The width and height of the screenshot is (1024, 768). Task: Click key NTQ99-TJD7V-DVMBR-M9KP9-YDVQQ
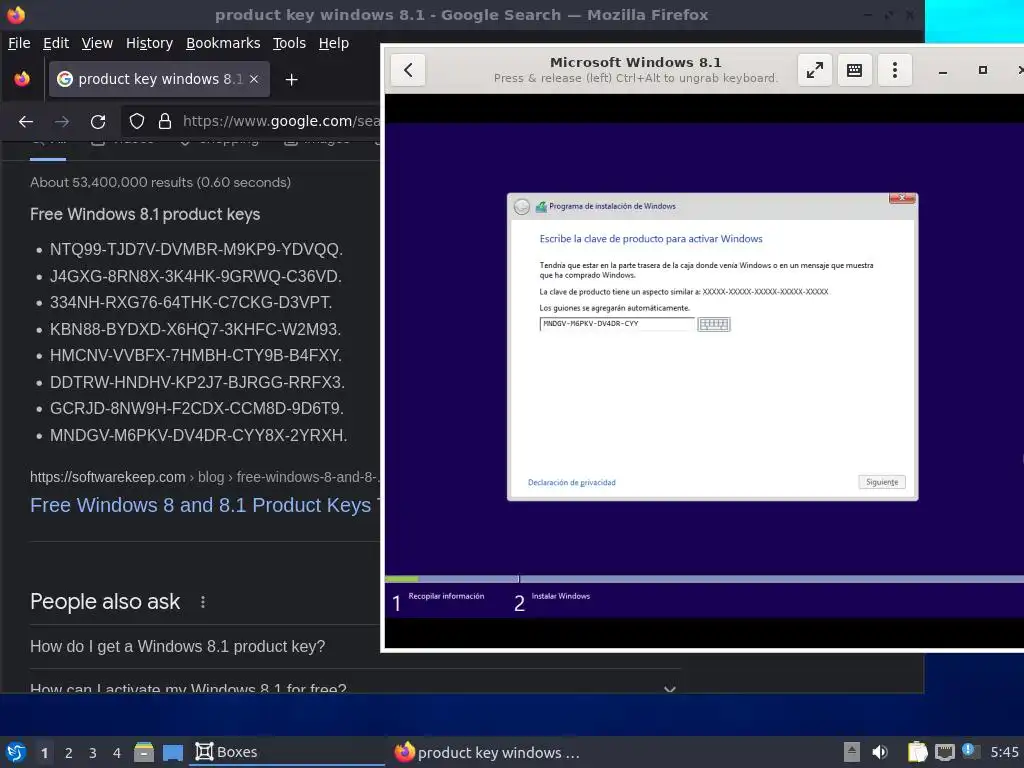point(196,249)
